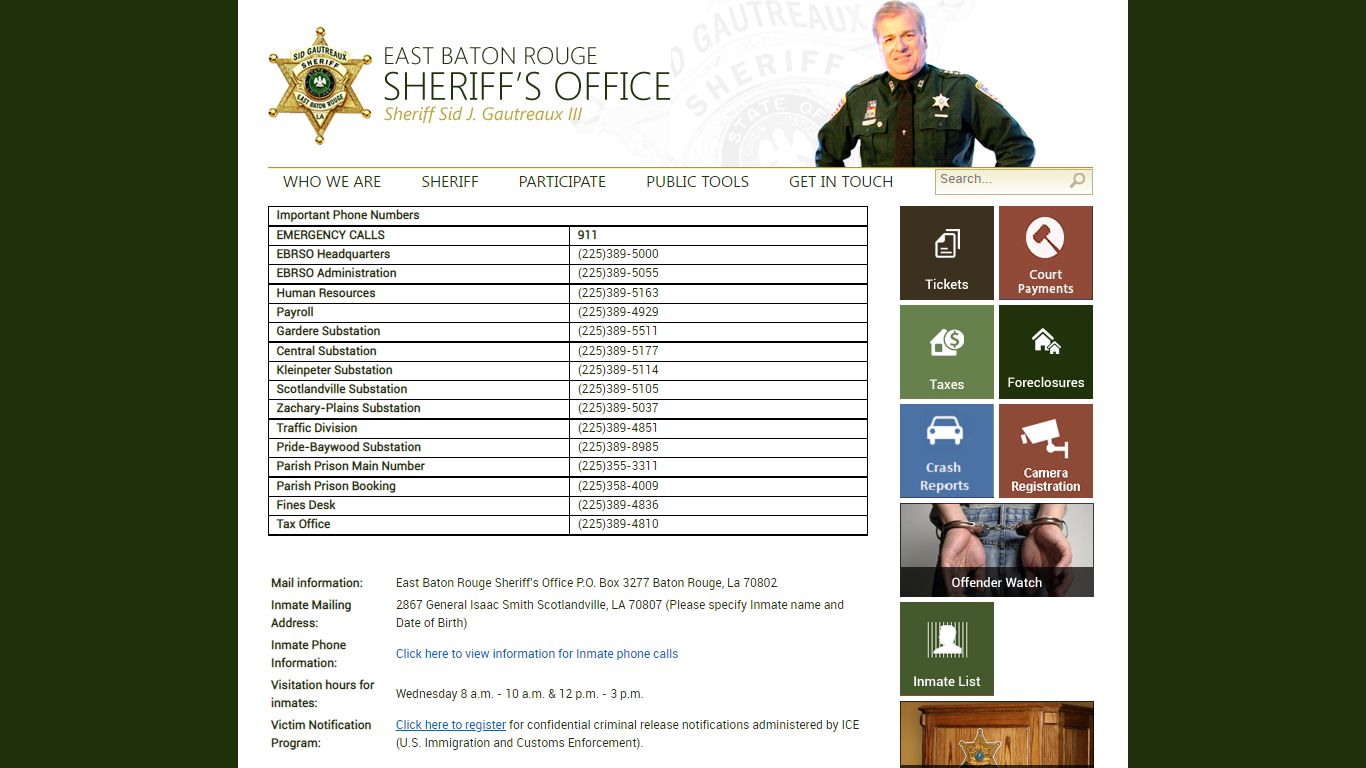Select the Gardere Substation number (225)389-5511
The image size is (1366, 768).
point(618,331)
